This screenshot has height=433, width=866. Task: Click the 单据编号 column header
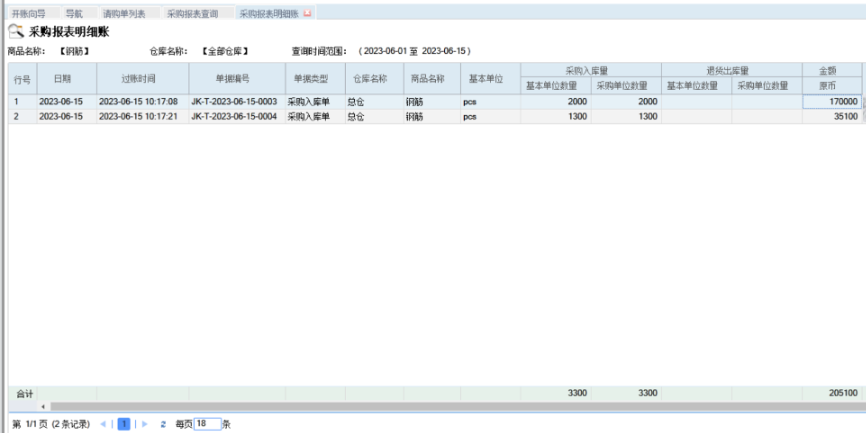click(233, 78)
